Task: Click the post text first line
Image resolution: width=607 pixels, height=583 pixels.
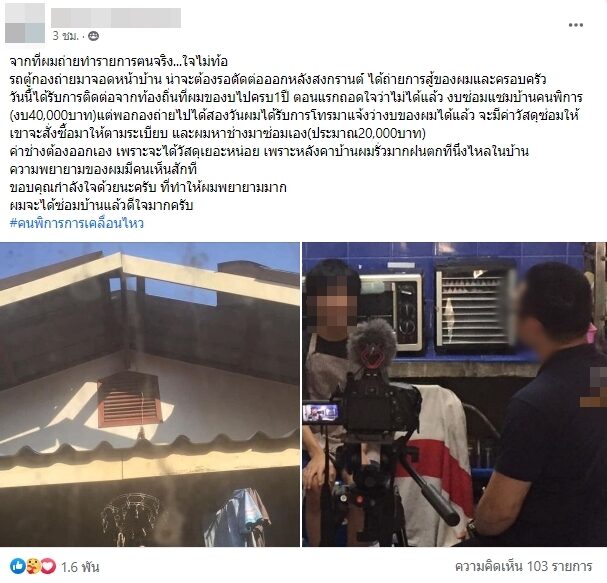Action: pyautogui.click(x=118, y=61)
